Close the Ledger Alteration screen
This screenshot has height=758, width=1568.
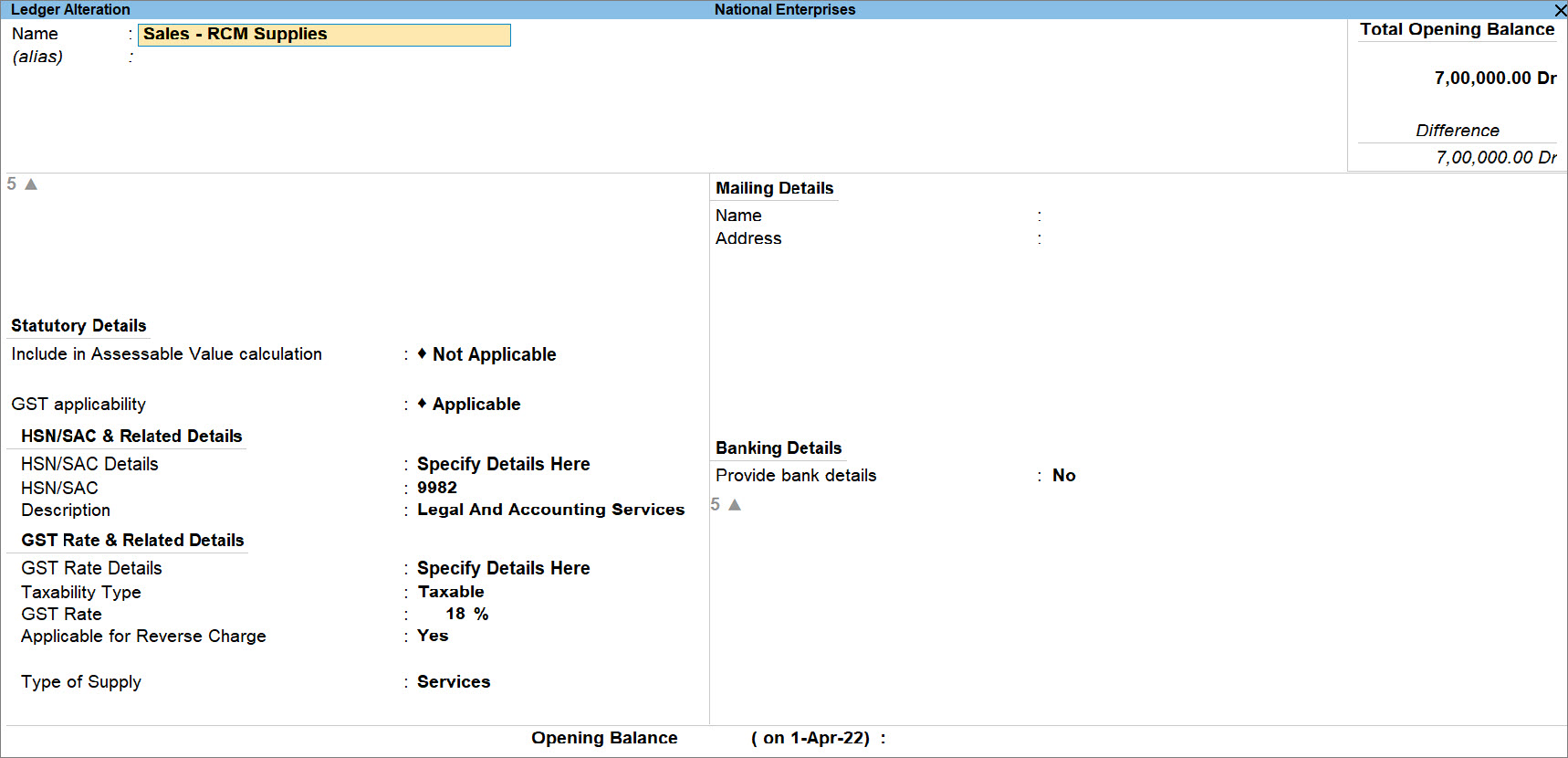pyautogui.click(x=1560, y=10)
